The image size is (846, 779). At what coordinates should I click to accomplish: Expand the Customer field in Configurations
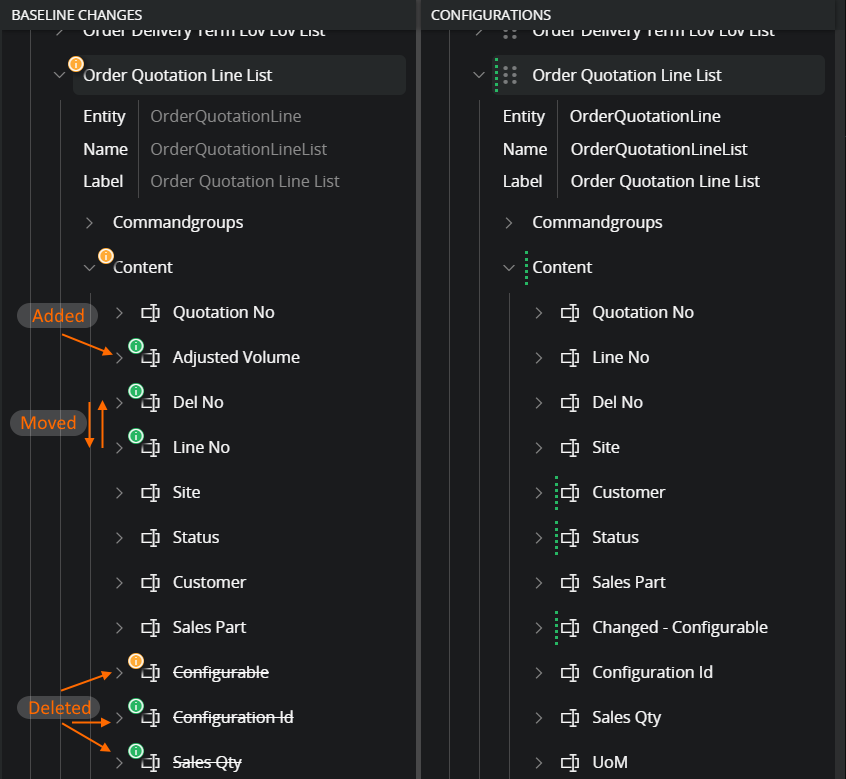coord(539,493)
